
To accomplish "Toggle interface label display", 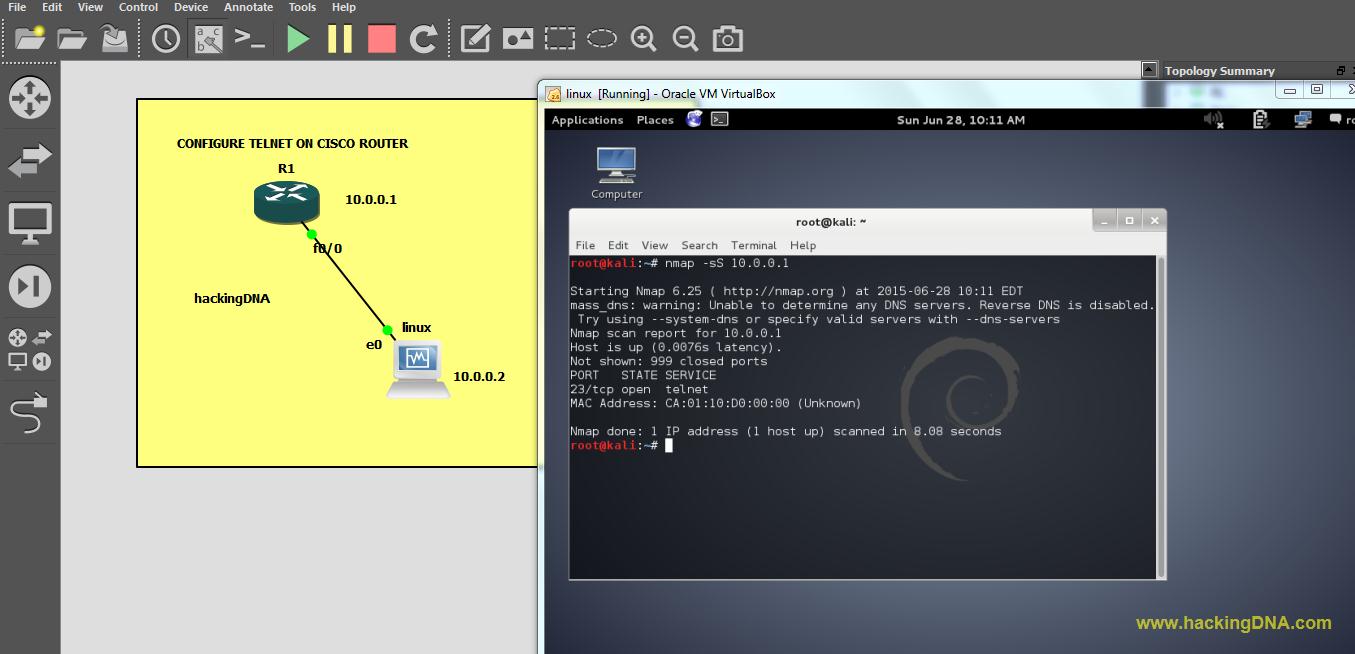I will tap(207, 38).
